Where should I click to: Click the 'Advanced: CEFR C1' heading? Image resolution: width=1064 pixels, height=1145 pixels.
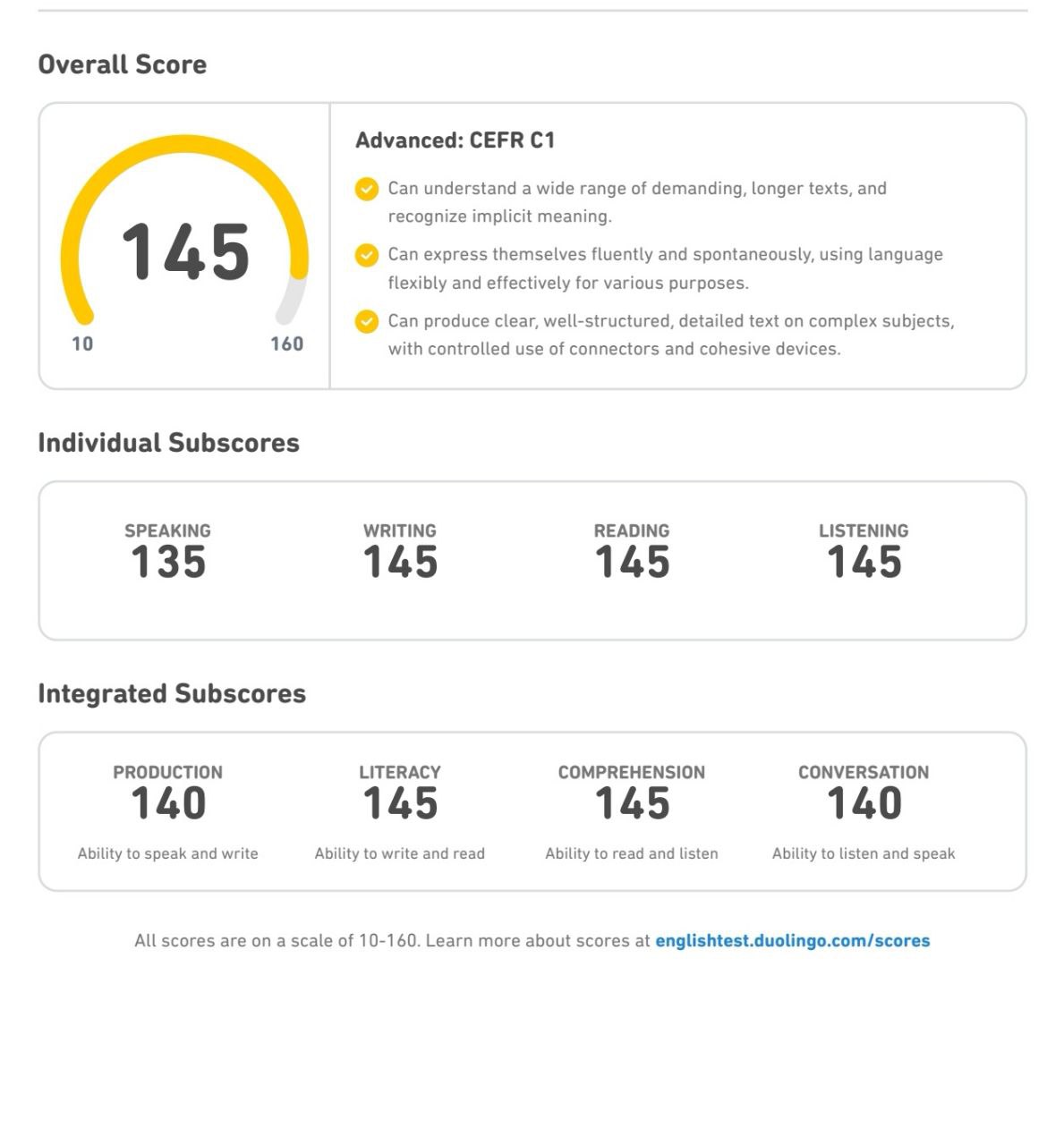pyautogui.click(x=455, y=140)
